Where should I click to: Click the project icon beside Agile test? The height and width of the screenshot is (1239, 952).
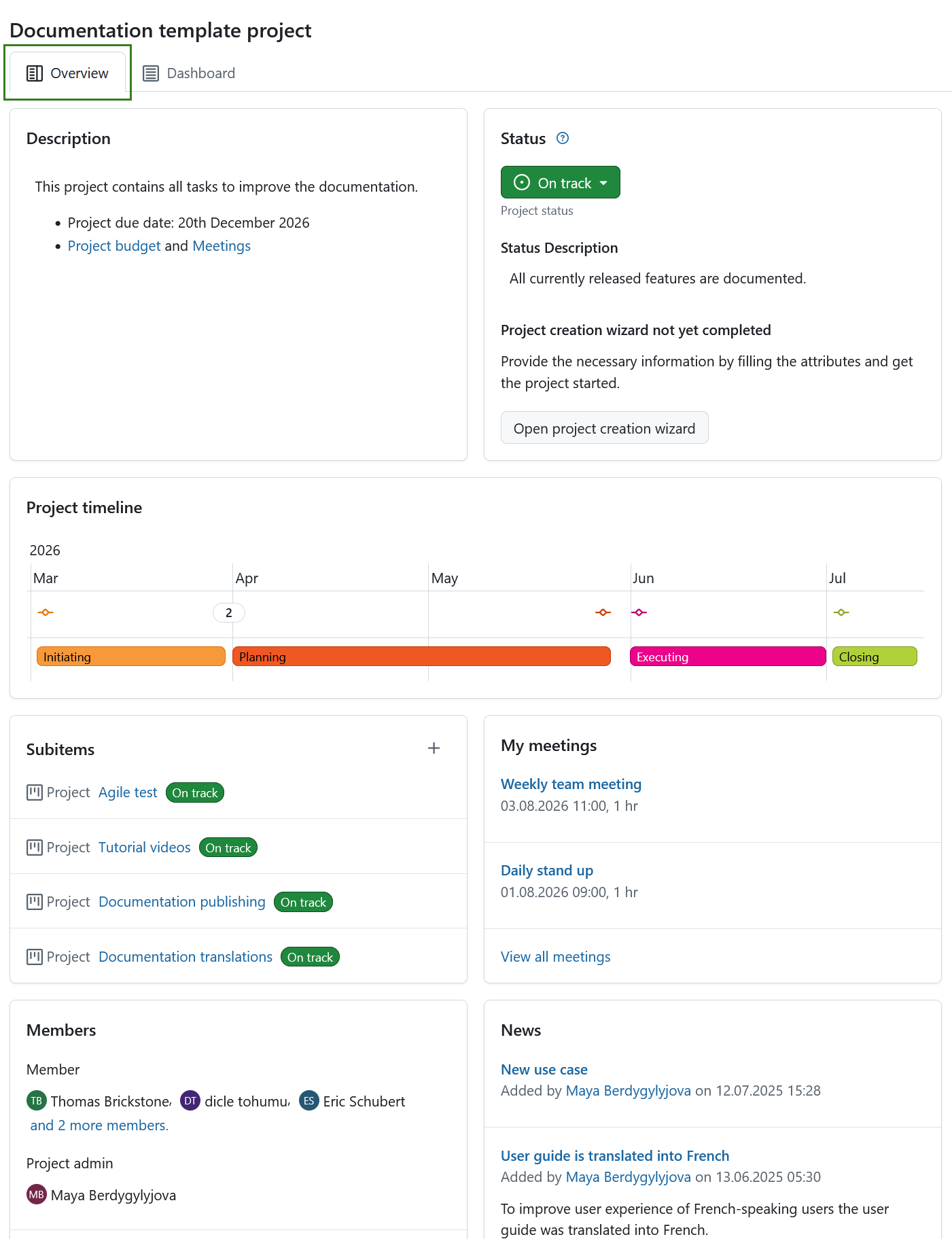(x=35, y=792)
